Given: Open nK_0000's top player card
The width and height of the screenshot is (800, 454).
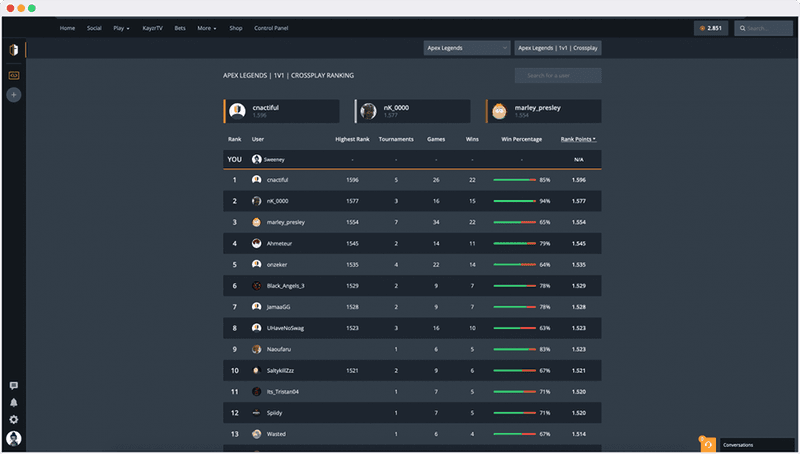Looking at the screenshot, I should point(412,111).
